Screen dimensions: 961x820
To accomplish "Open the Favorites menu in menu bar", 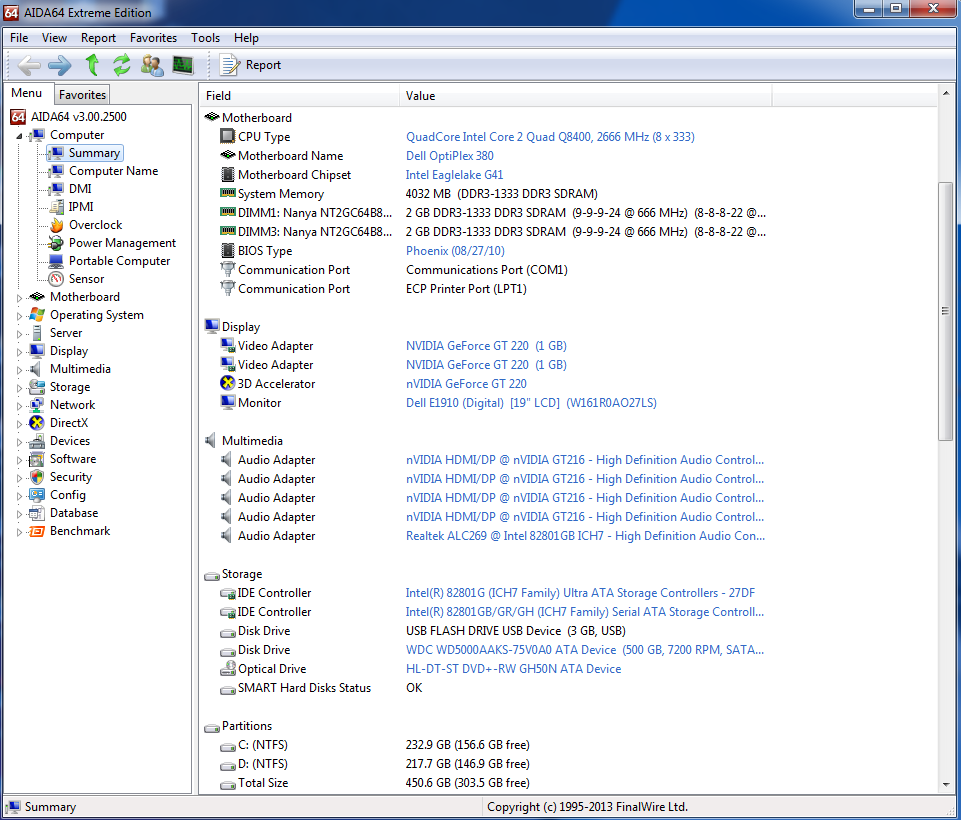I will [153, 38].
